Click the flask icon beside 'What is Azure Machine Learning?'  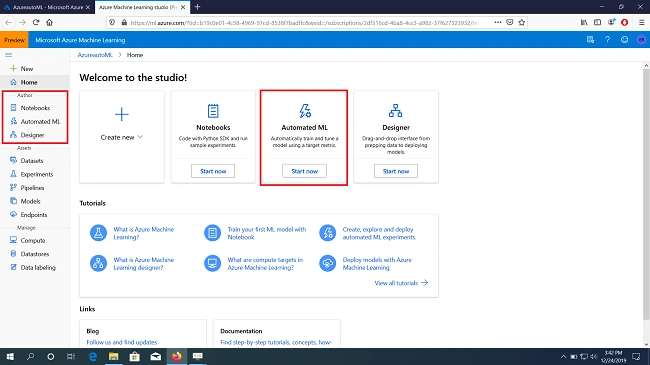(98, 233)
